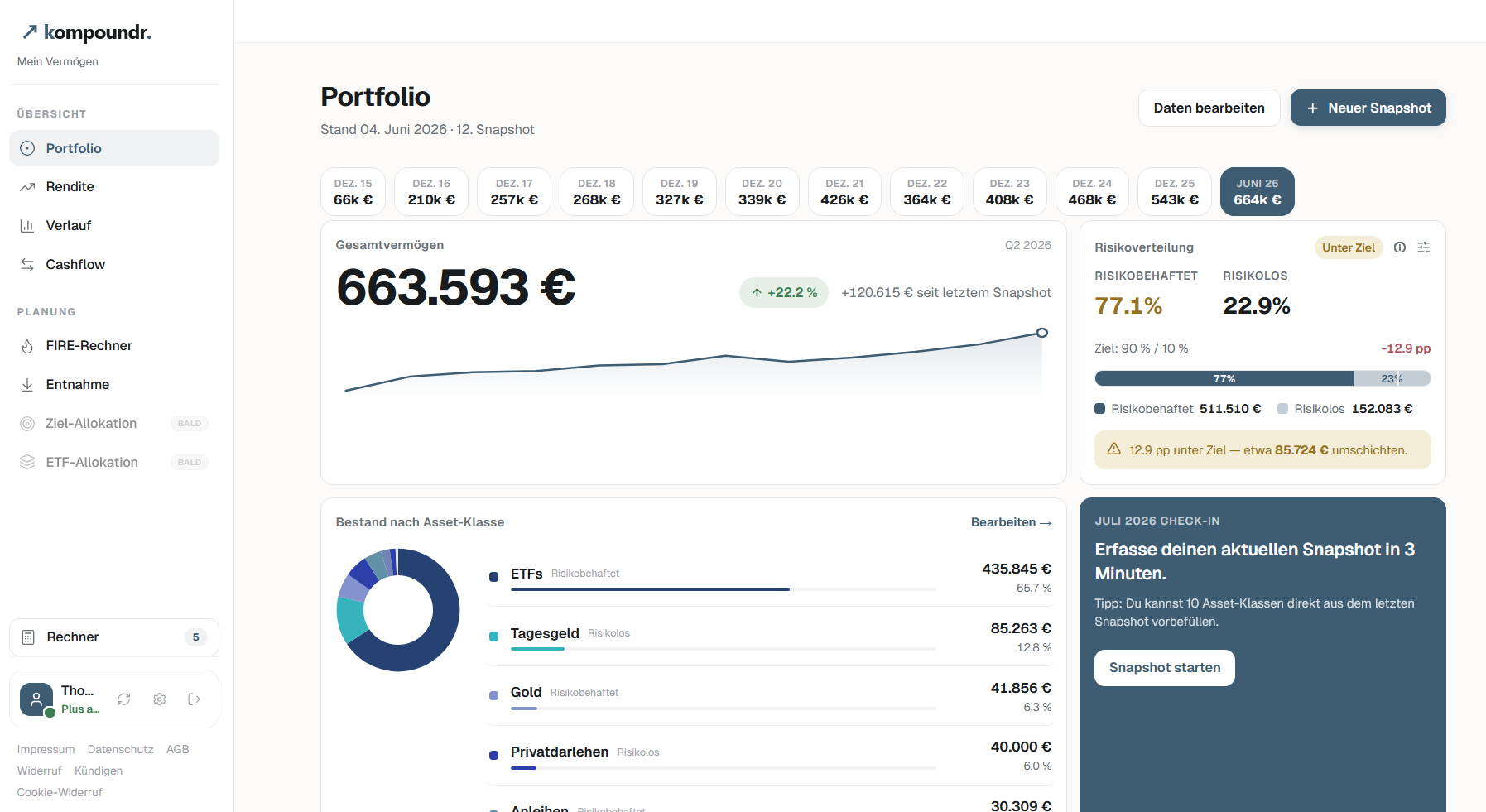Screen dimensions: 1486x812
Task: Click Snapshot starten button
Action: point(1165,668)
